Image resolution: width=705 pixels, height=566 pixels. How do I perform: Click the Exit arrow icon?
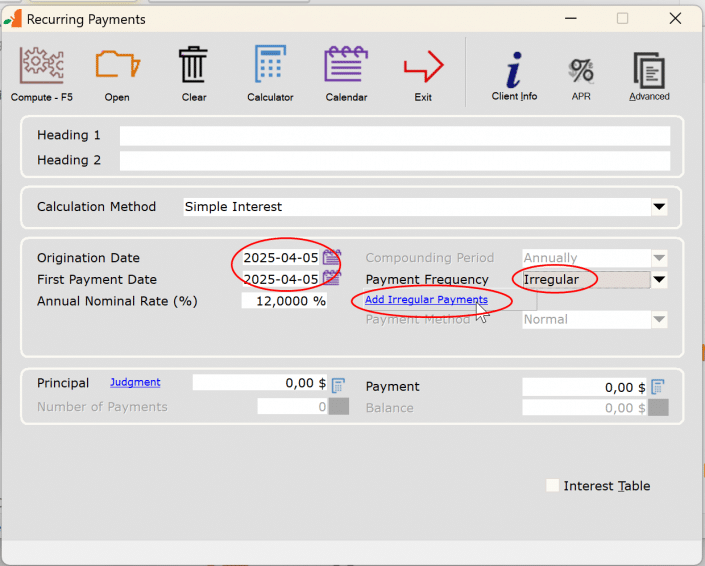click(423, 67)
